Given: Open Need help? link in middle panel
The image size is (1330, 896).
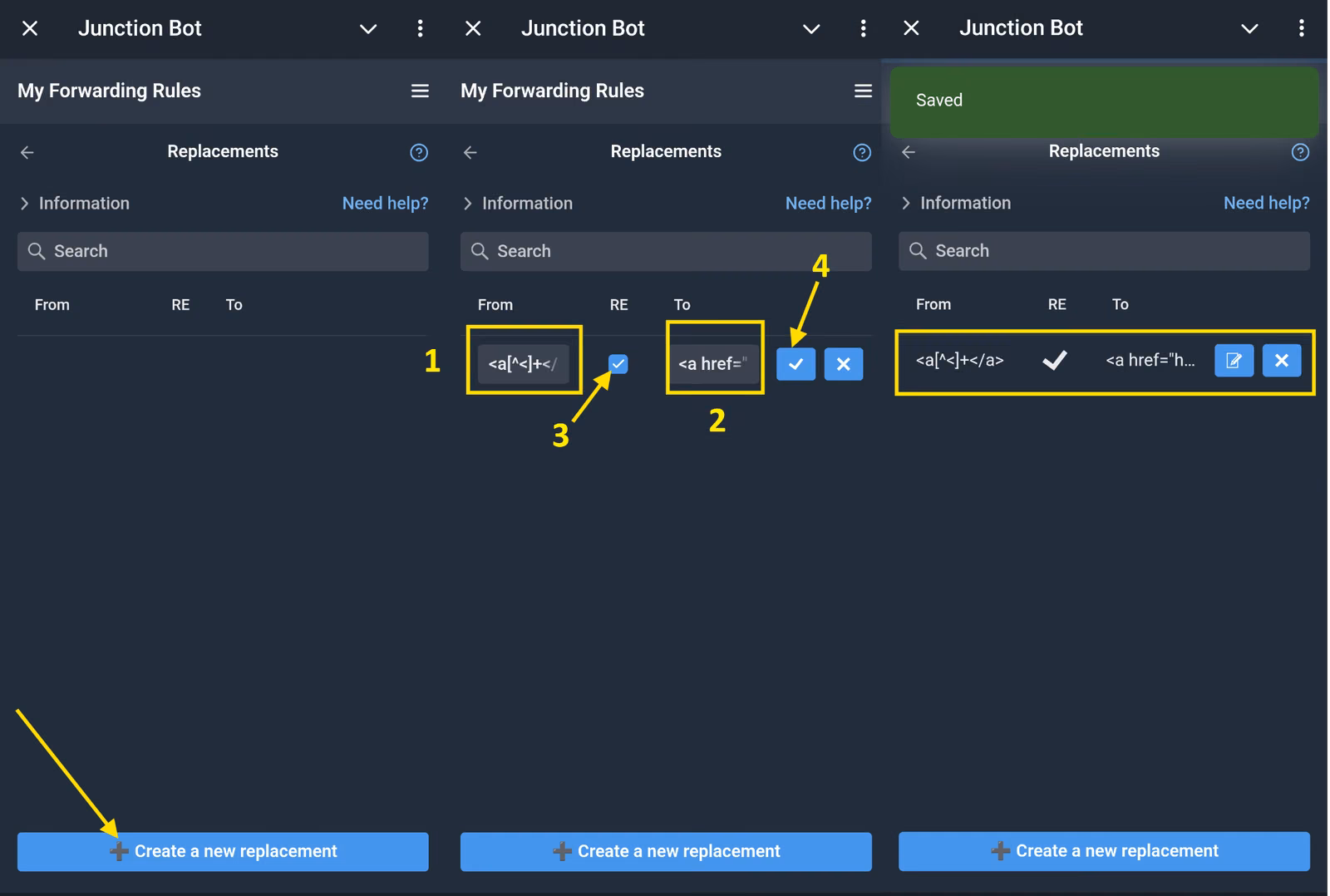Looking at the screenshot, I should tap(828, 204).
